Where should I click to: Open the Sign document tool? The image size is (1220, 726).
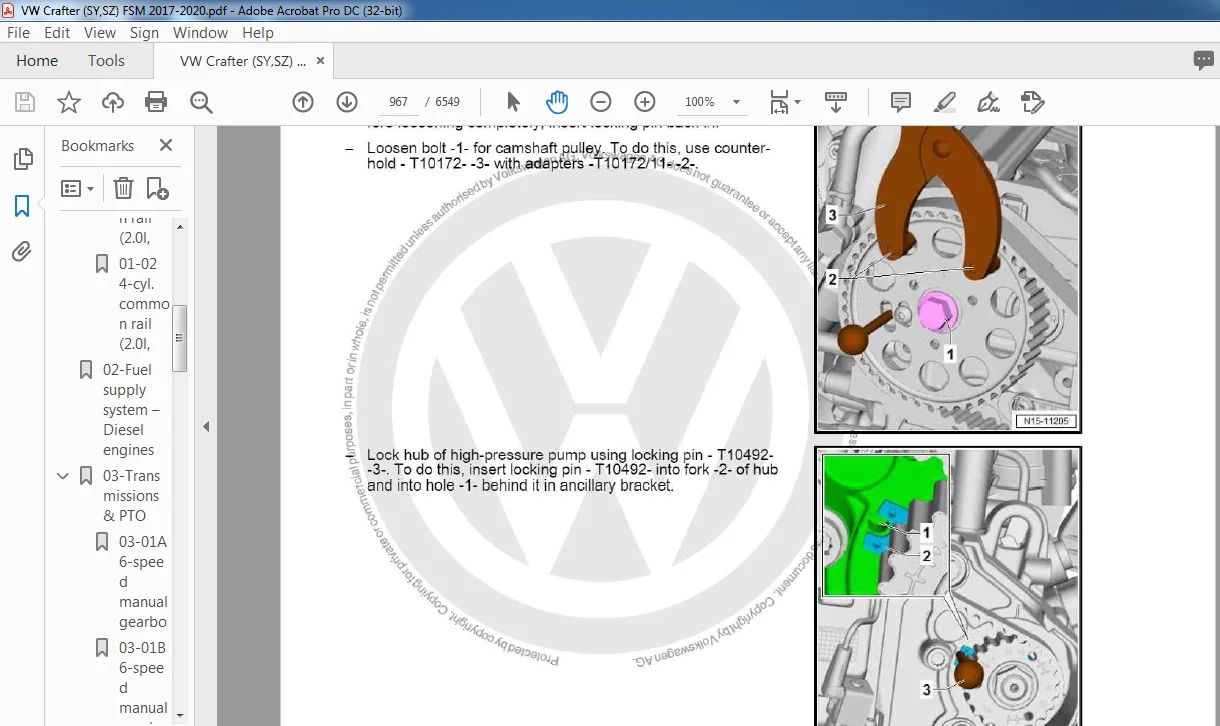coord(988,102)
